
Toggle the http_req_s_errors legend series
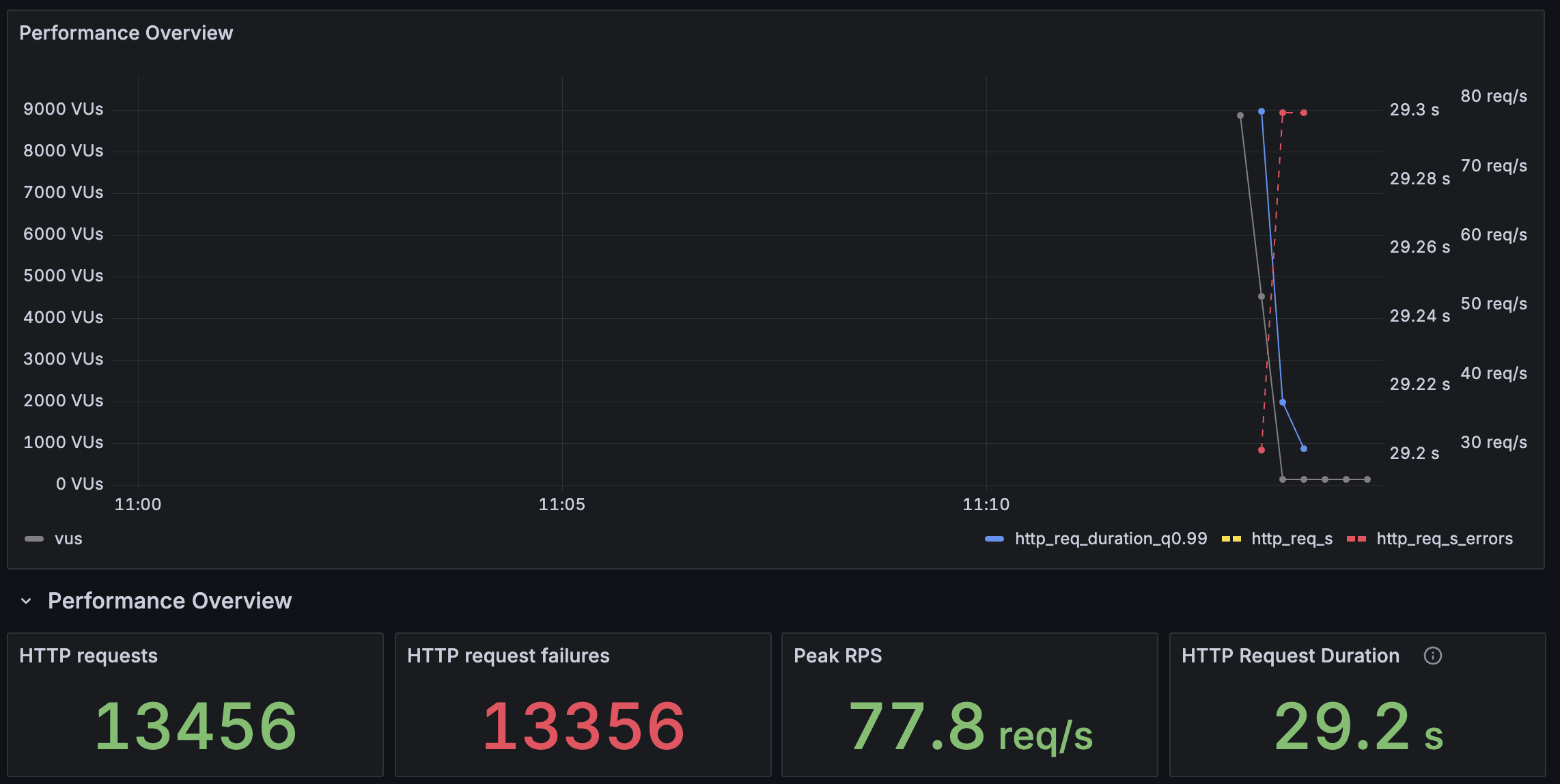[x=1444, y=539]
